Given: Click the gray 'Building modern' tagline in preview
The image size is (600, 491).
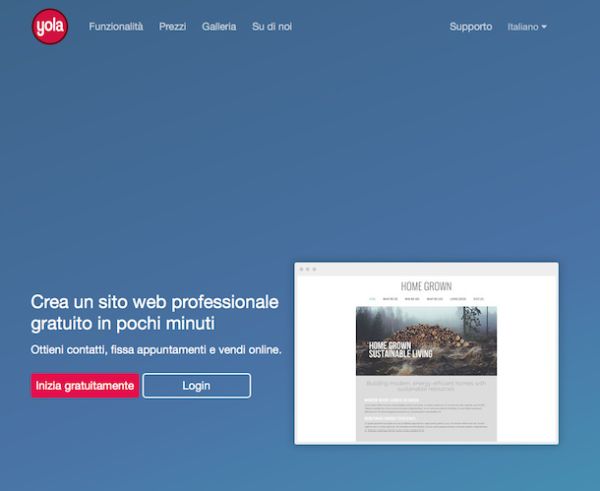Looking at the screenshot, I should pyautogui.click(x=426, y=387).
